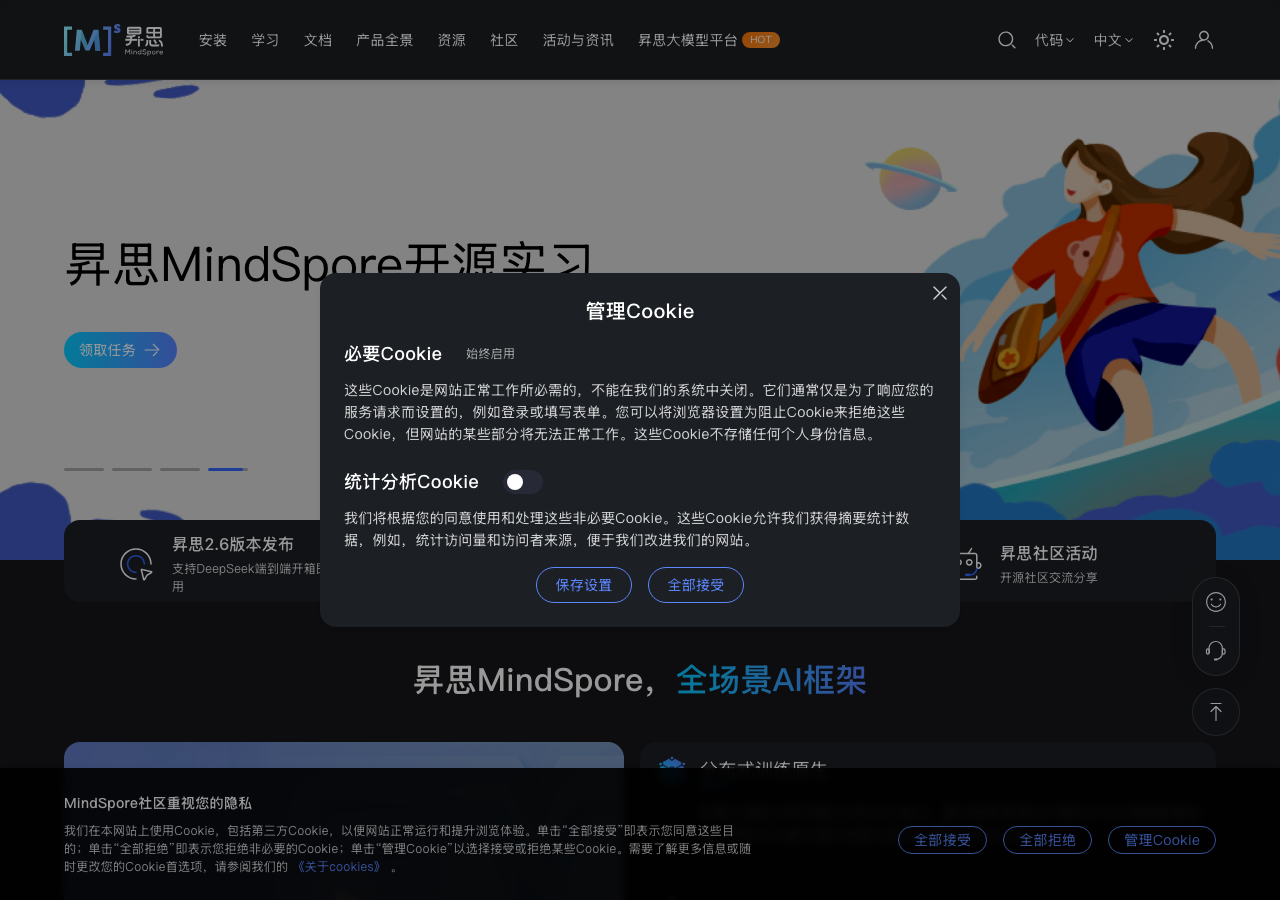Click the 必要Cookie heading
1280x900 pixels.
[x=393, y=354]
